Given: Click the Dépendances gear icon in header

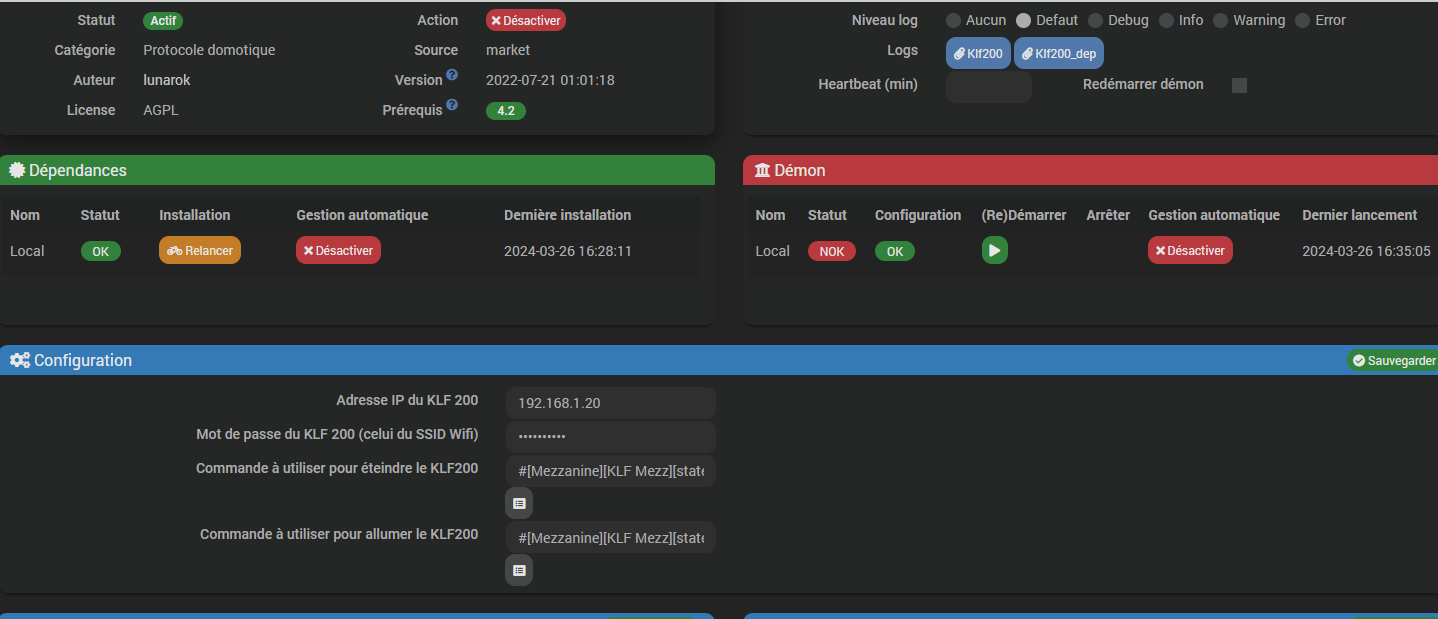Looking at the screenshot, I should [17, 170].
